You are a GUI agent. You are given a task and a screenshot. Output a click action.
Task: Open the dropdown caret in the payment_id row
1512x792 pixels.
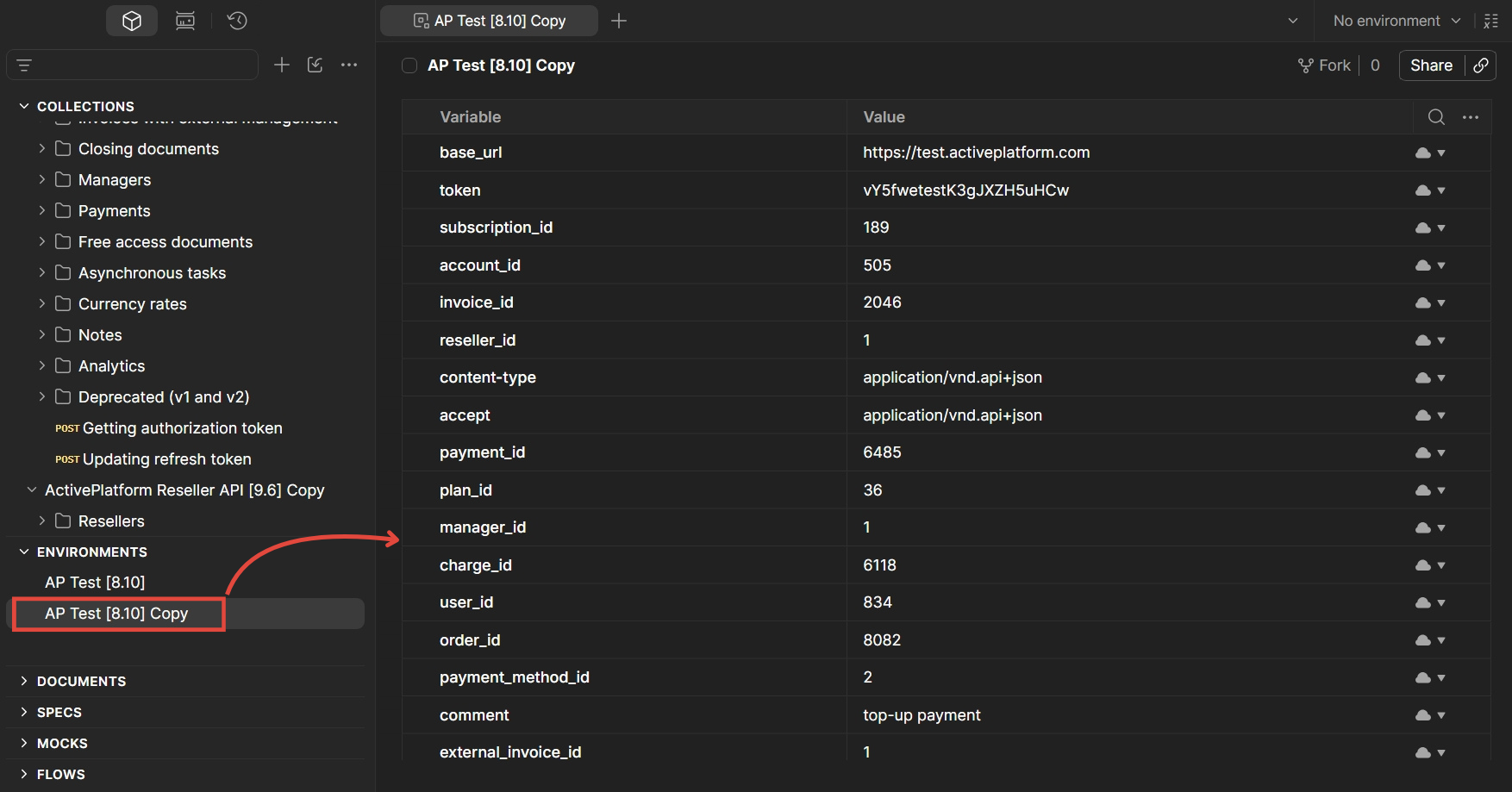coord(1441,453)
